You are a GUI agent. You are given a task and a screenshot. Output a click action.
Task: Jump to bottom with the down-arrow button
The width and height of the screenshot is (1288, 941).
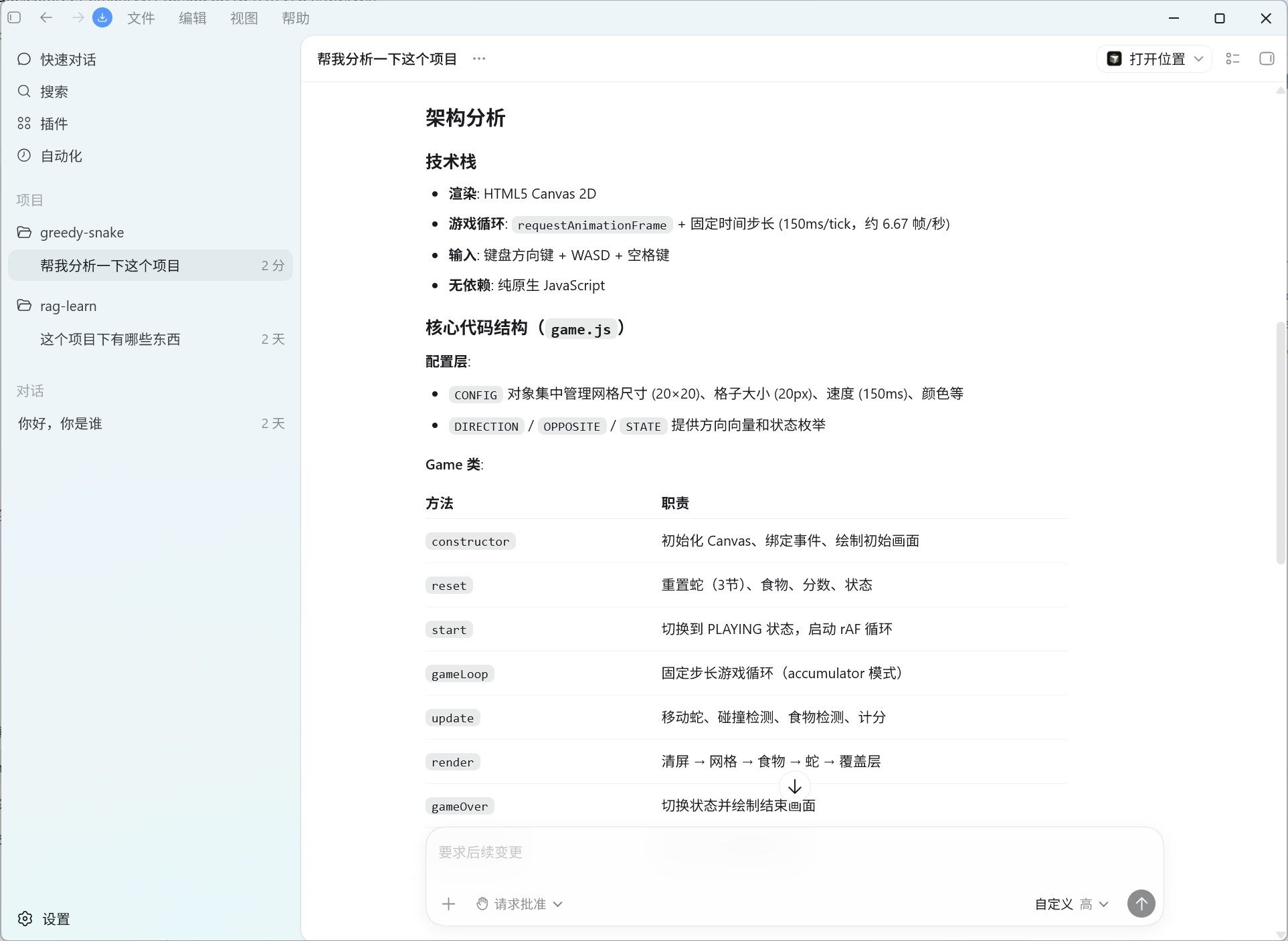795,787
